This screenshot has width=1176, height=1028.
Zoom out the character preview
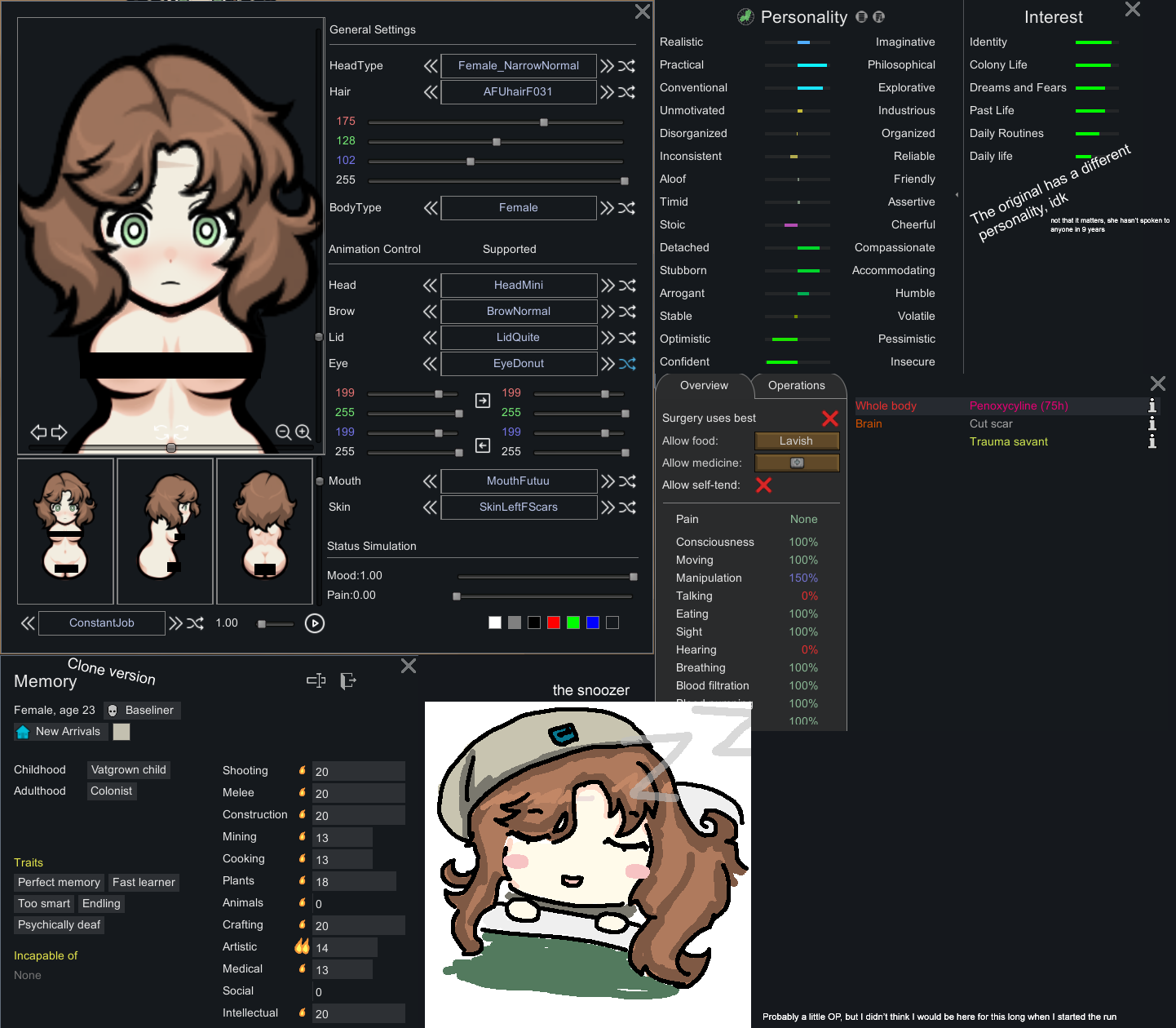click(x=283, y=432)
